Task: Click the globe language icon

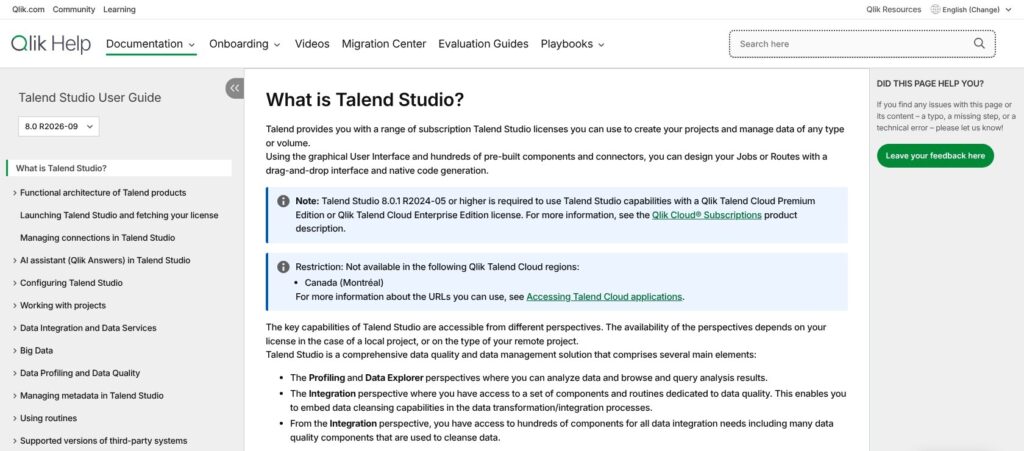Action: pyautogui.click(x=935, y=9)
